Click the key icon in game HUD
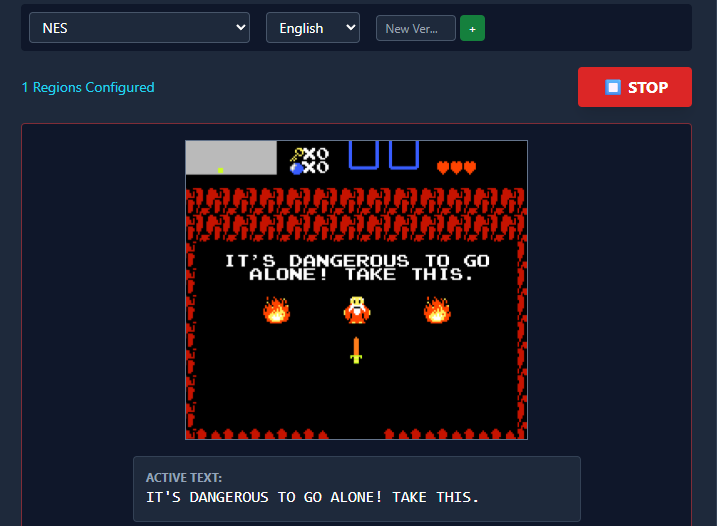Screen dimensions: 717x526 click(x=297, y=153)
